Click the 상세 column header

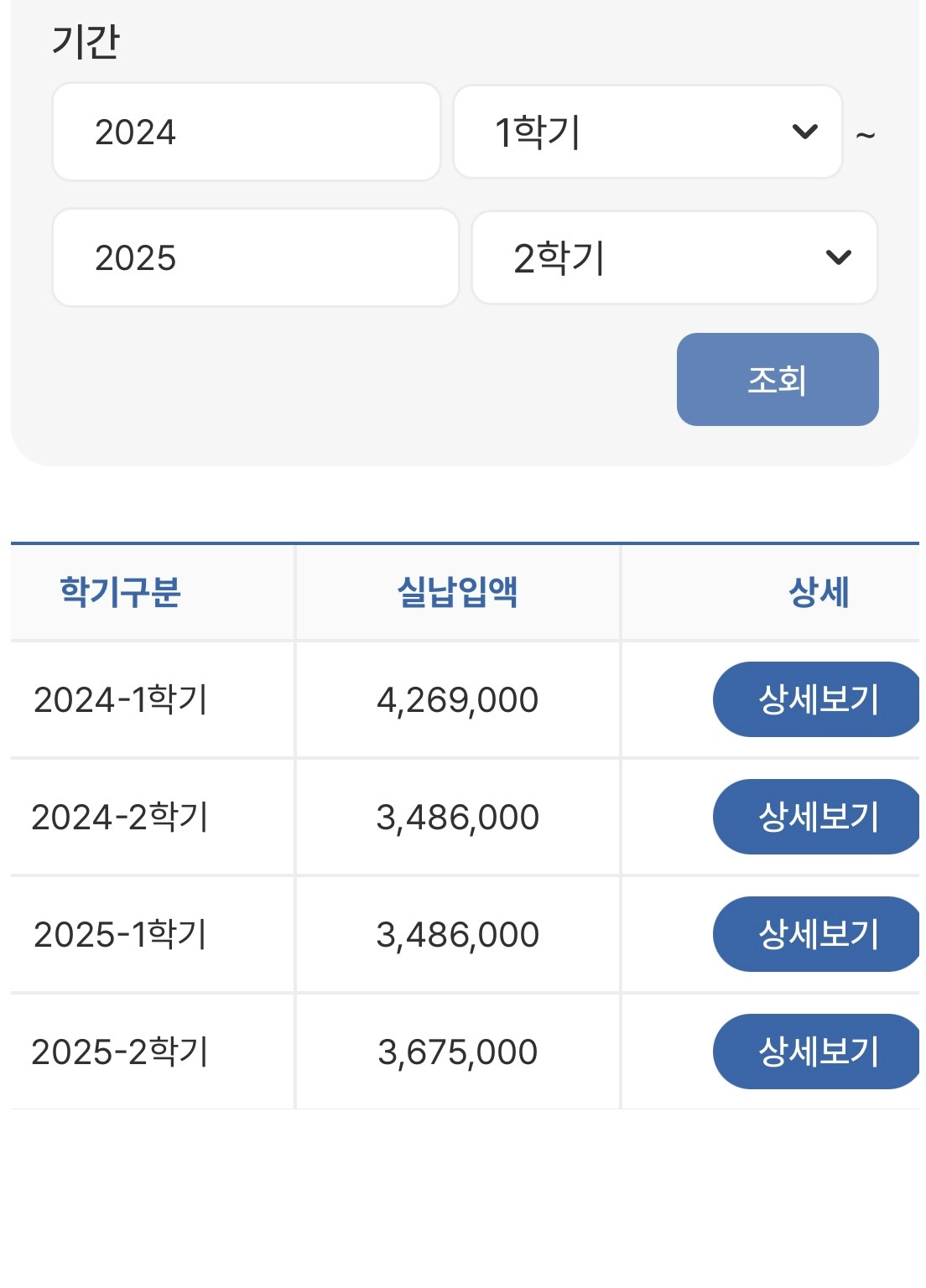(819, 592)
